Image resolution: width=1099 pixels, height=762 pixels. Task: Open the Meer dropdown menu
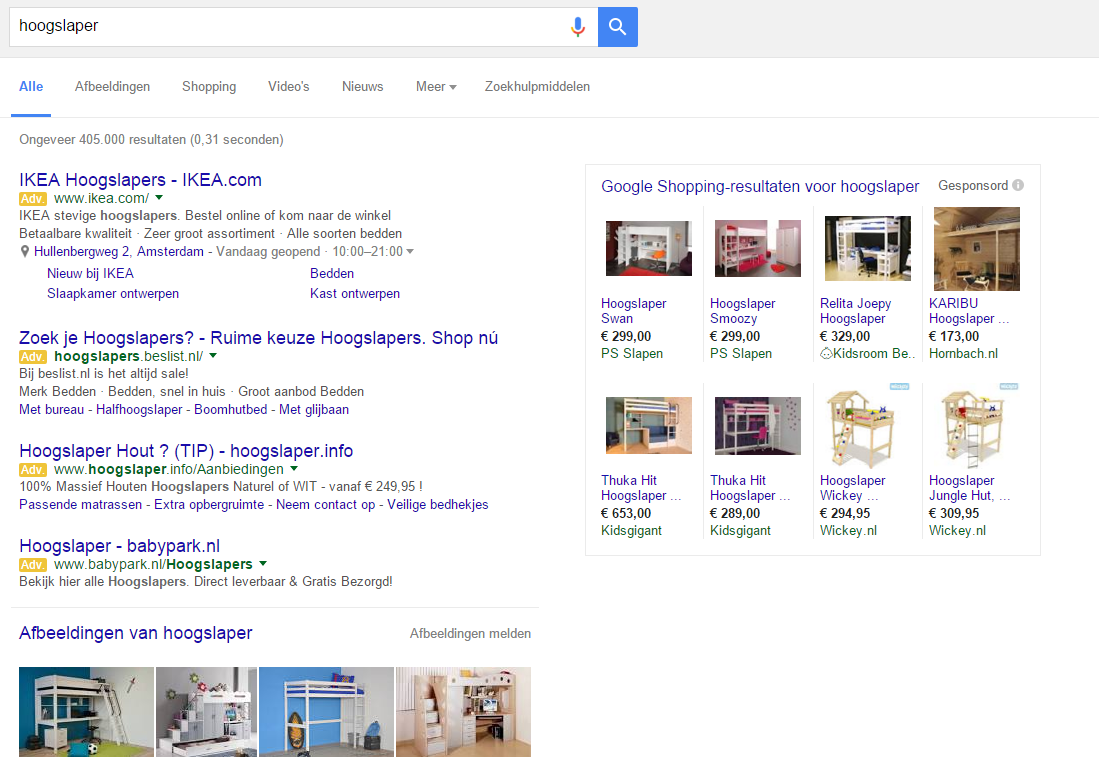pyautogui.click(x=436, y=86)
